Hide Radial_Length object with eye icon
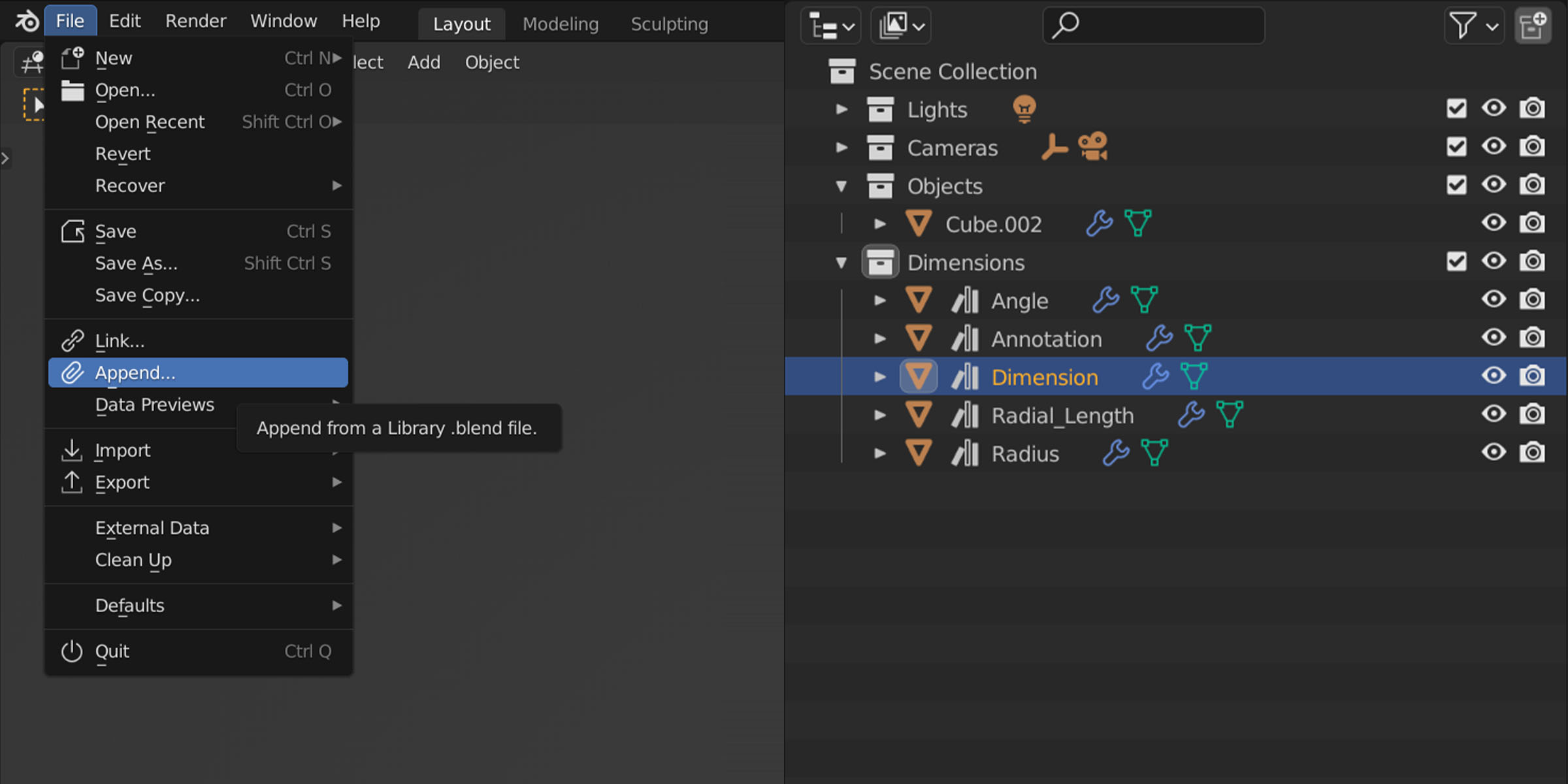 click(1494, 414)
